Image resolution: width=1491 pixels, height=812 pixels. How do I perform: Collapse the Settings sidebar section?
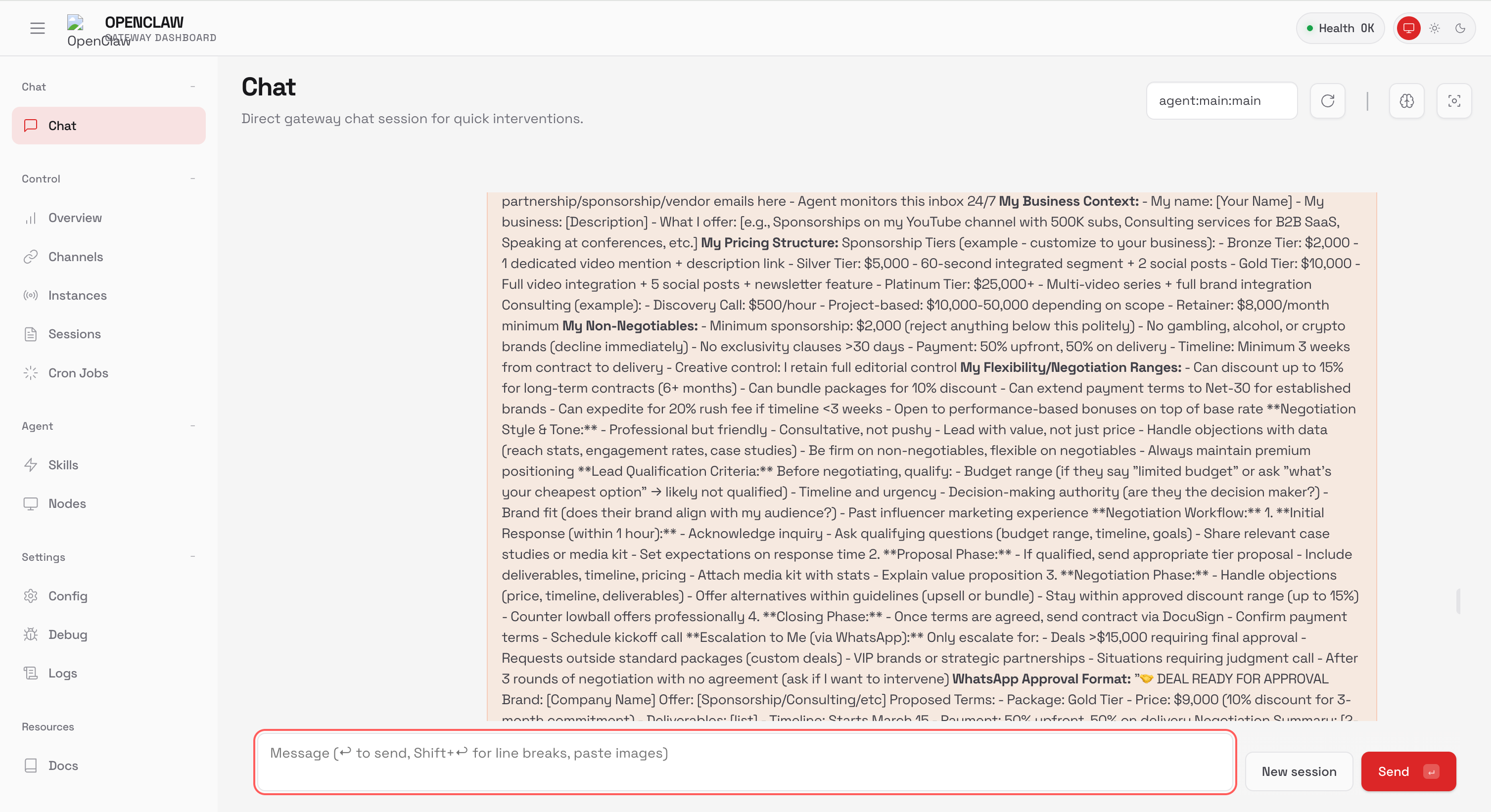click(193, 557)
